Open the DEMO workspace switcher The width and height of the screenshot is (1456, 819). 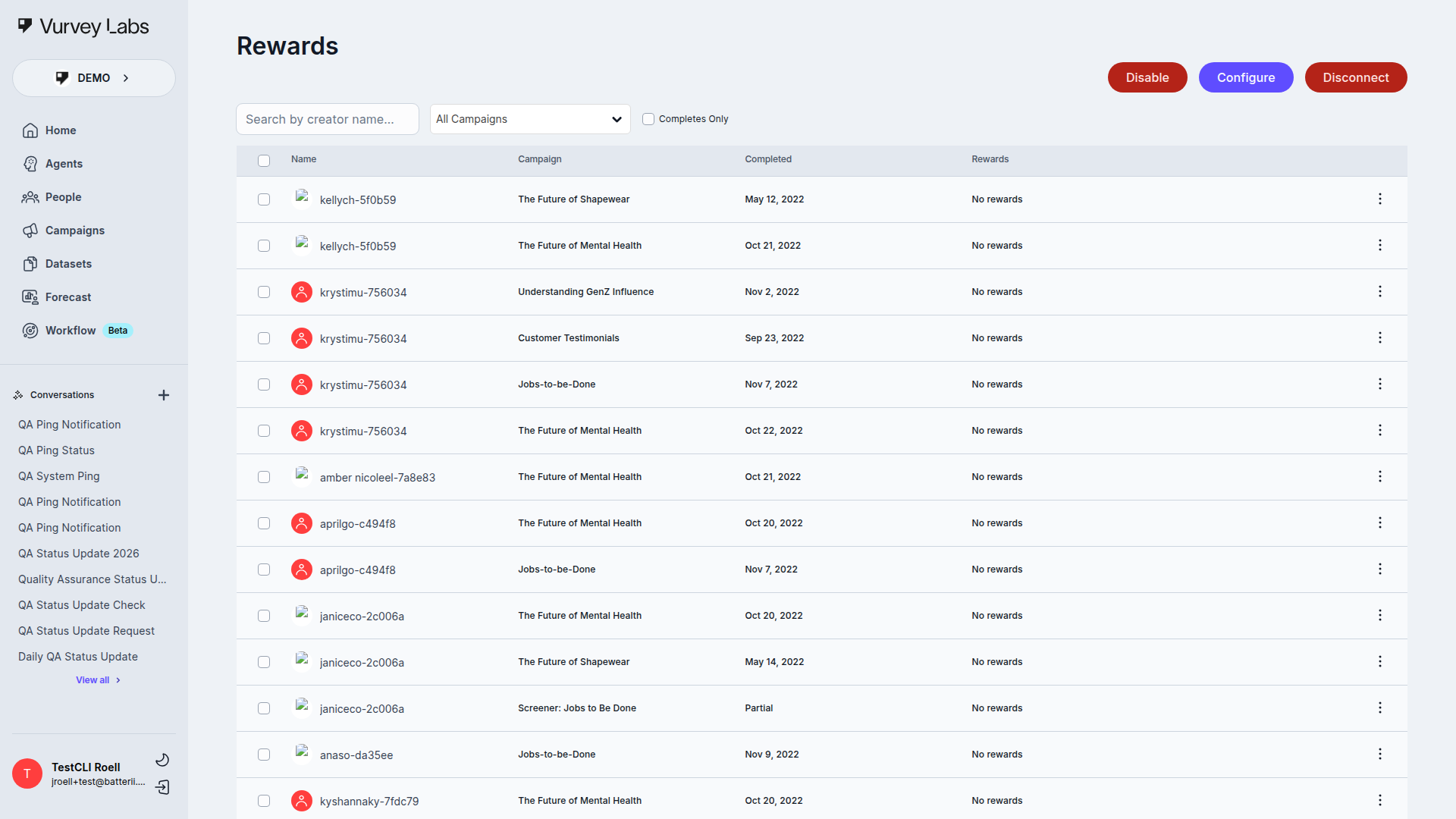(x=94, y=78)
